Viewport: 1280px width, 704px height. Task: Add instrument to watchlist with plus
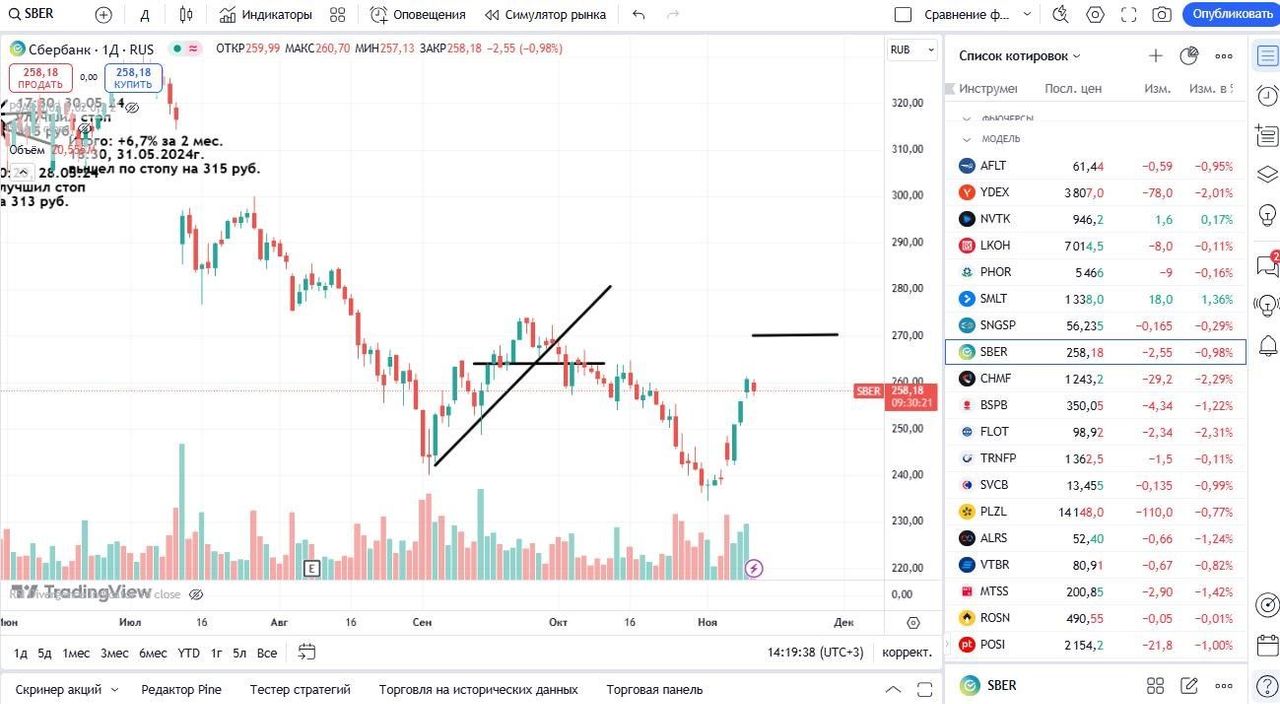click(x=1155, y=56)
